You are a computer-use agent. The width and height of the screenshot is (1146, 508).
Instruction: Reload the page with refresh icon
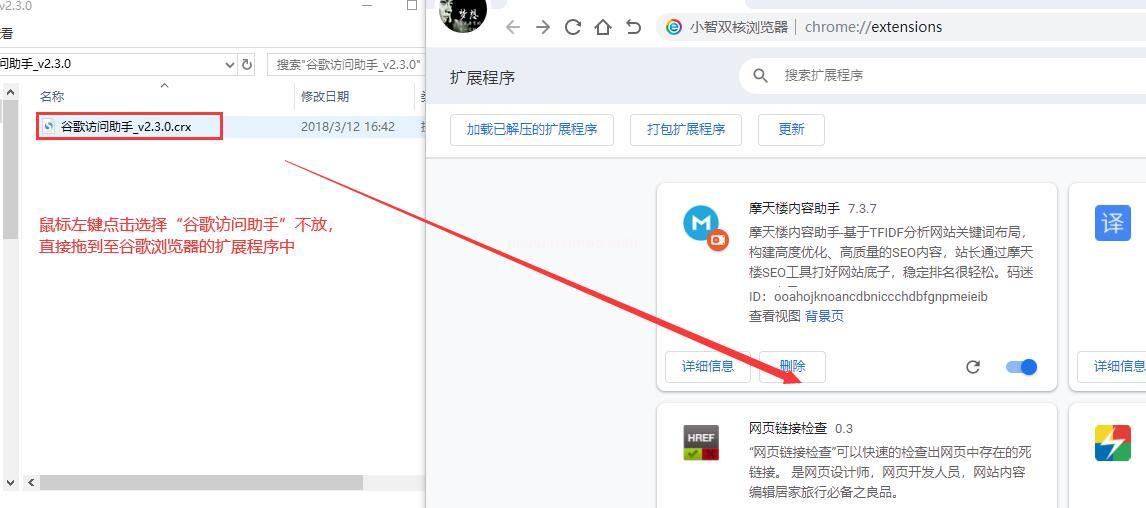coord(573,27)
